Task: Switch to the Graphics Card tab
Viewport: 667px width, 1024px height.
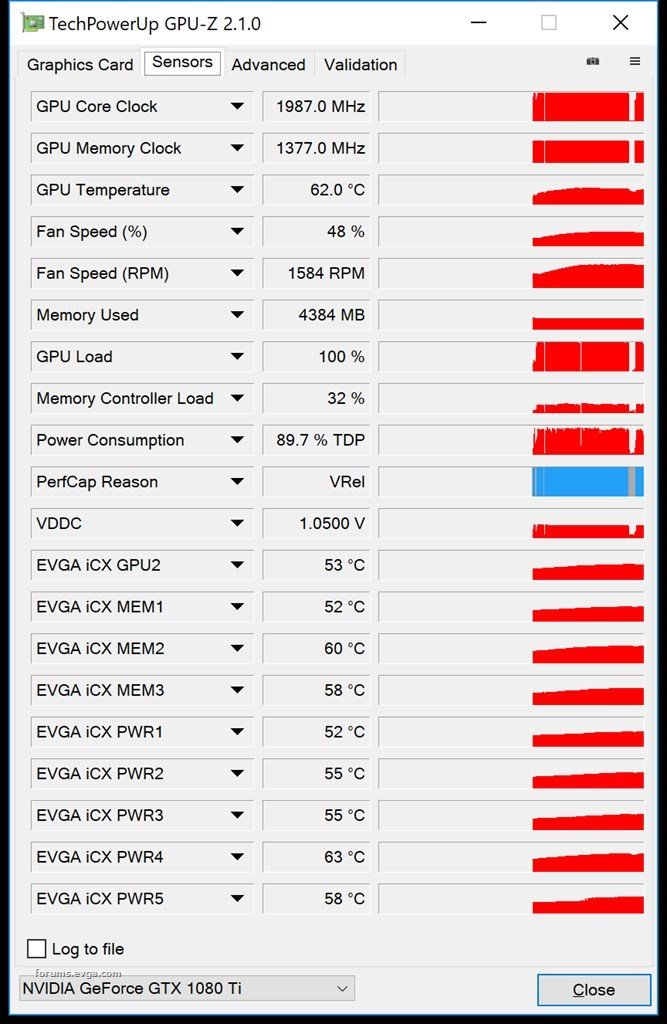Action: point(80,65)
